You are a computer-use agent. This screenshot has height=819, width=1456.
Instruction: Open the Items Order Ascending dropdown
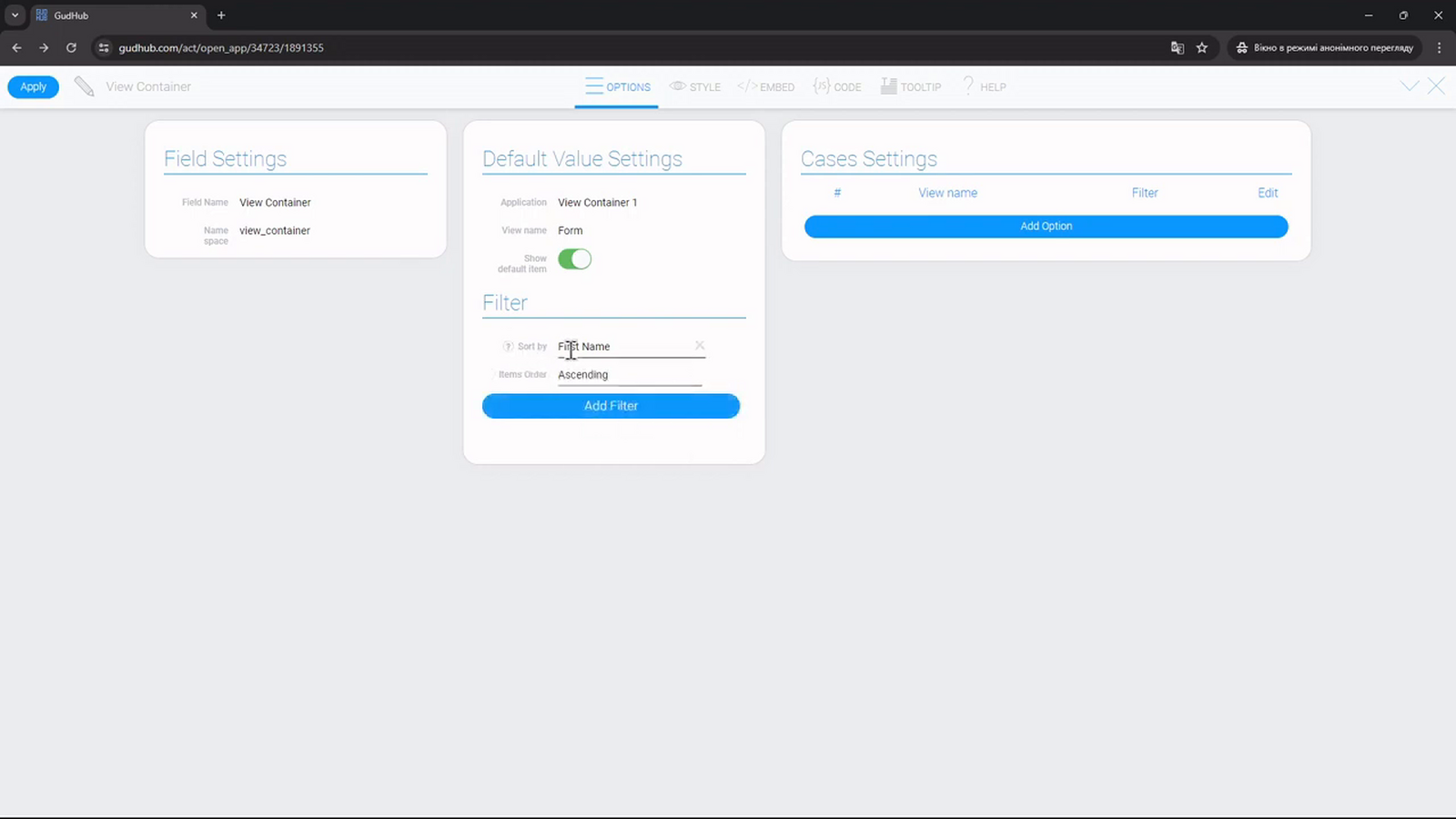coord(630,375)
